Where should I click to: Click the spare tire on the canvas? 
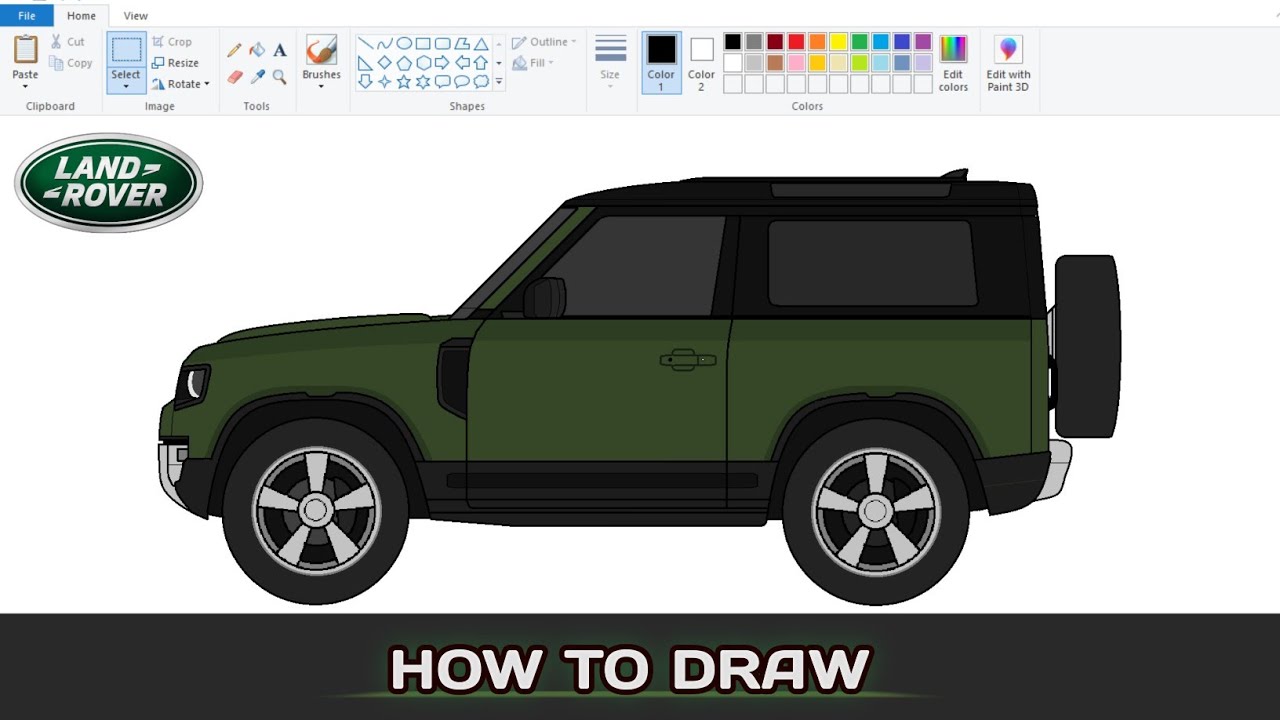coord(1087,346)
